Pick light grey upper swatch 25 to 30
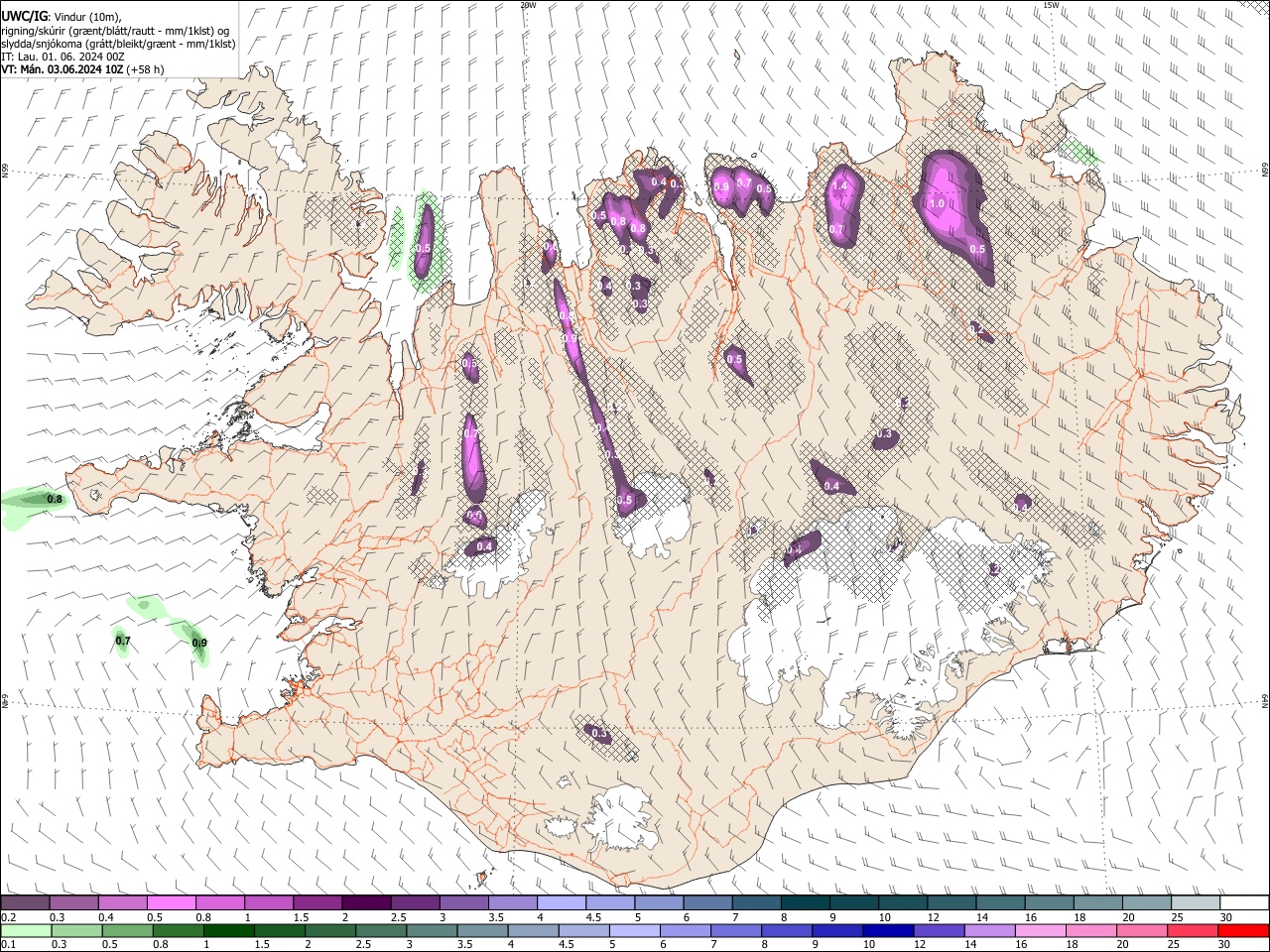 [1194, 902]
